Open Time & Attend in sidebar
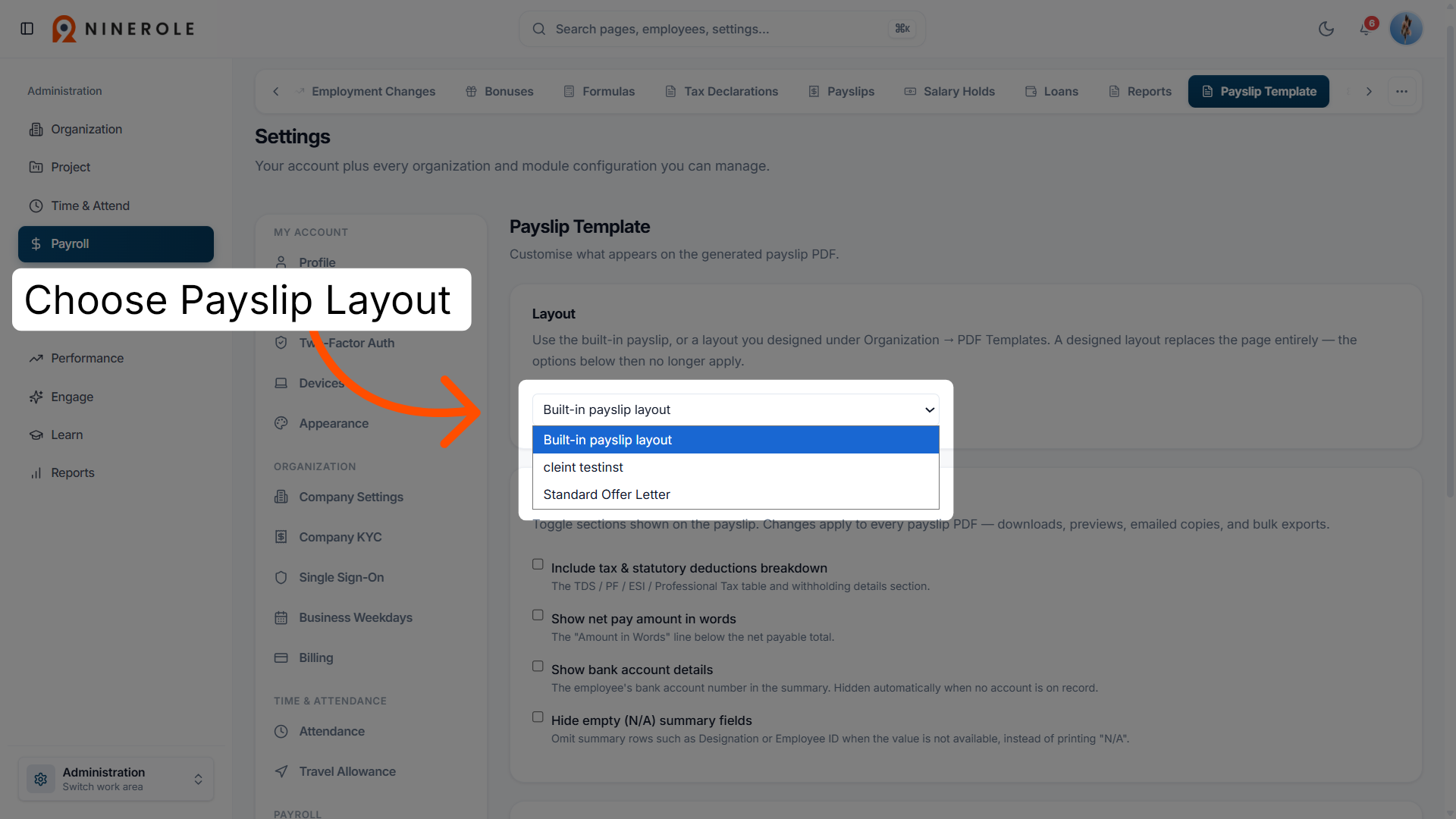Image resolution: width=1456 pixels, height=819 pixels. click(116, 206)
